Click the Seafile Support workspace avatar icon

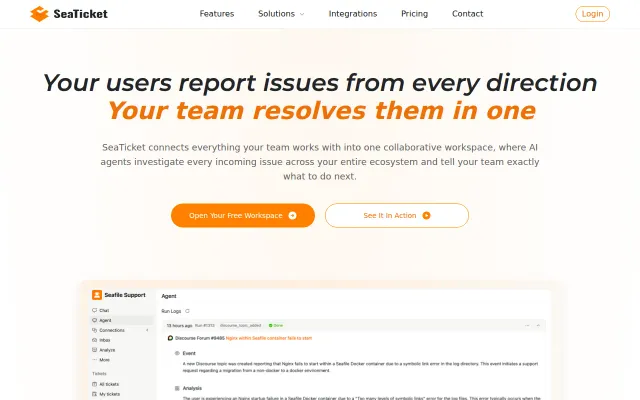click(x=97, y=295)
